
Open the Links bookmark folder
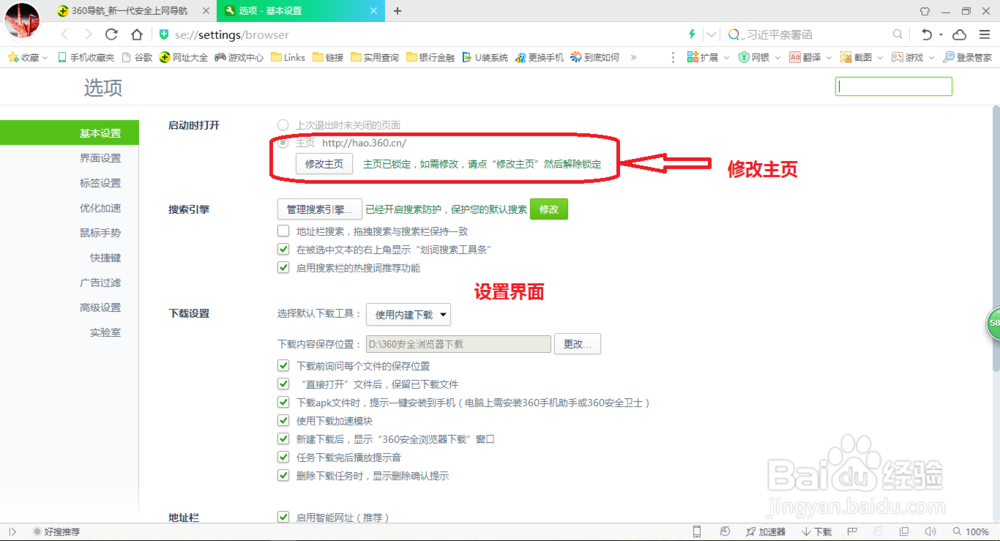pos(288,57)
